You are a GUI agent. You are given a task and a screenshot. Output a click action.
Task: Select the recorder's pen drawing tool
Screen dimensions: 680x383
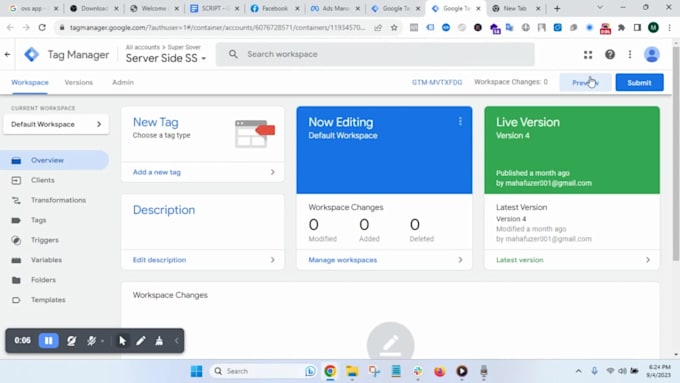141,341
